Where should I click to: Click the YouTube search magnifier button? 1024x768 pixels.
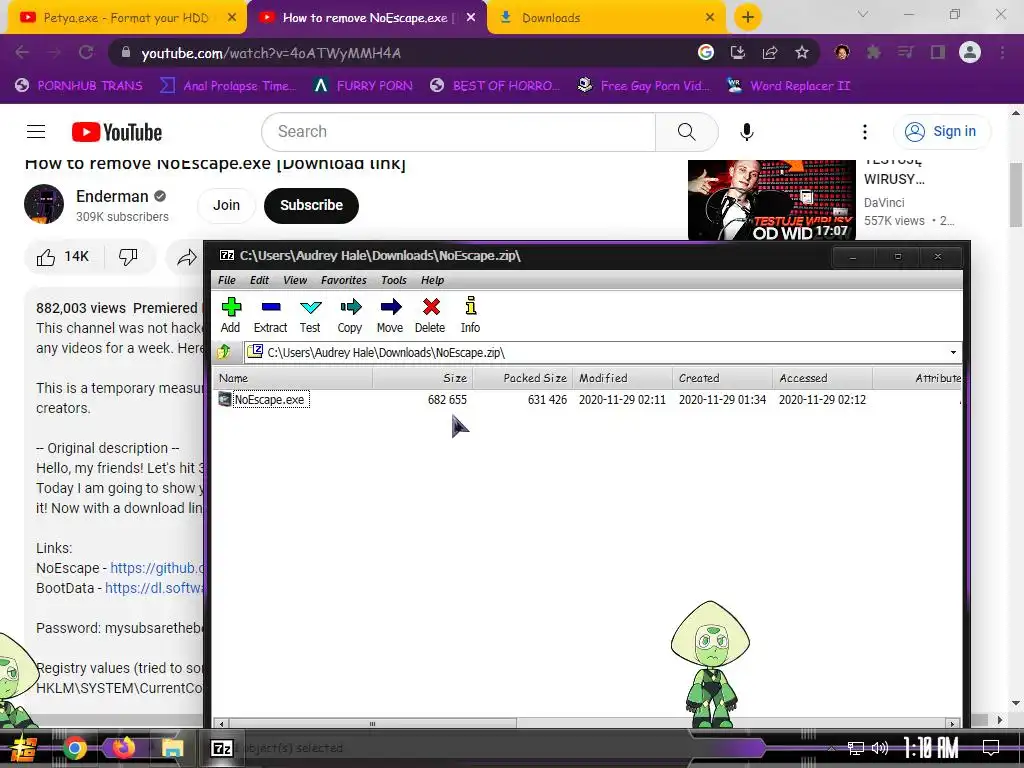(x=686, y=131)
